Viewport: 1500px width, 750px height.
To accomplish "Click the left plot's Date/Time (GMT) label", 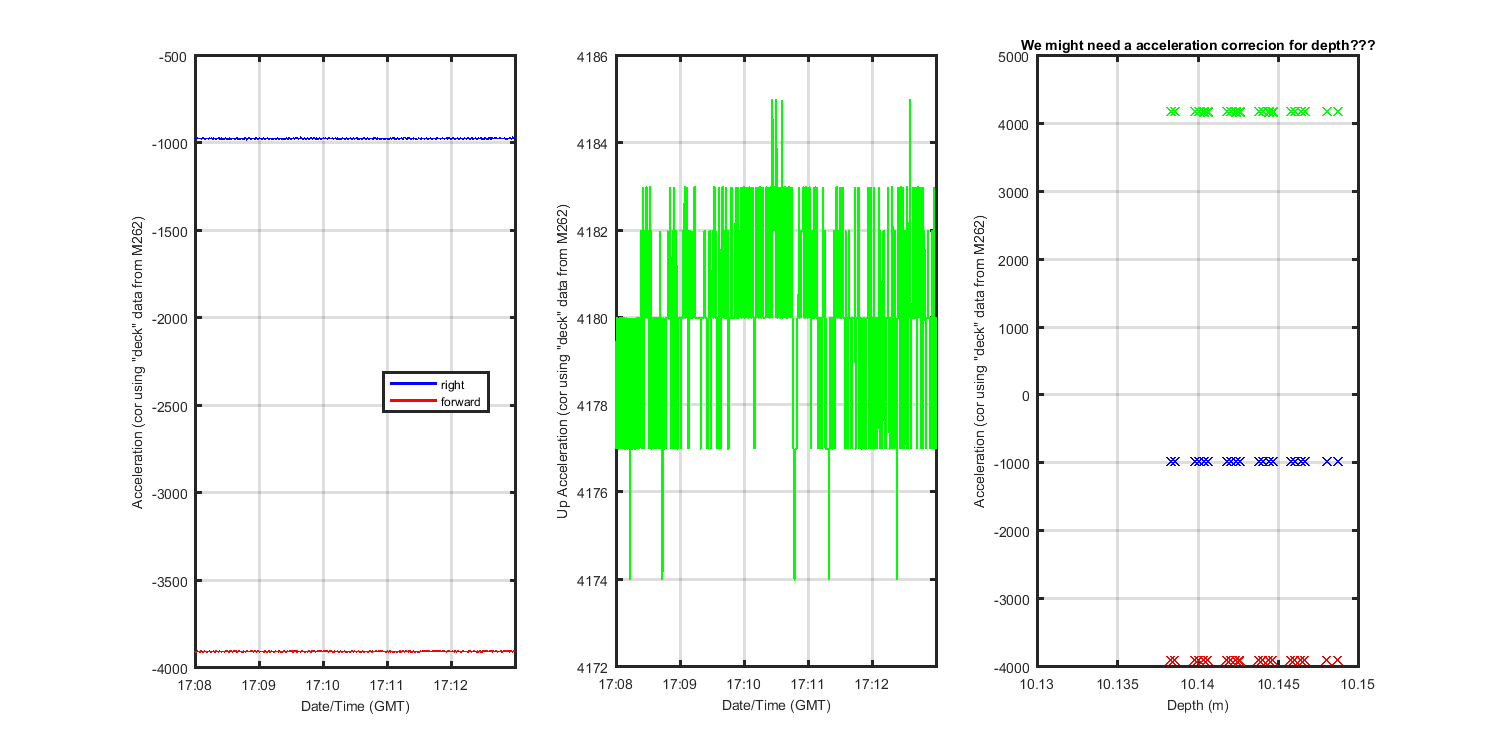I will coord(355,706).
